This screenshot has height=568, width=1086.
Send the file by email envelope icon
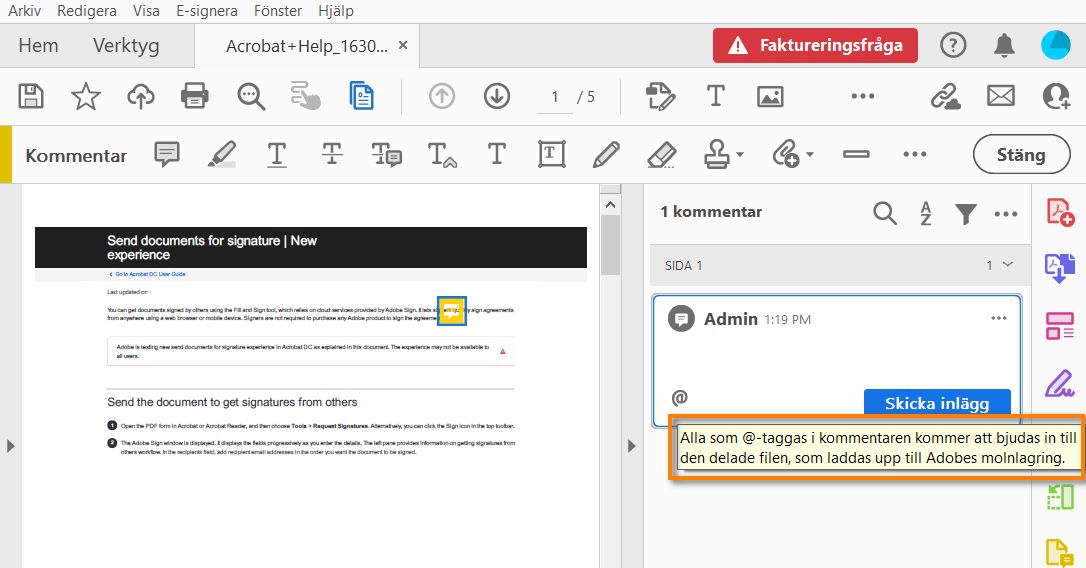pyautogui.click(x=1001, y=96)
